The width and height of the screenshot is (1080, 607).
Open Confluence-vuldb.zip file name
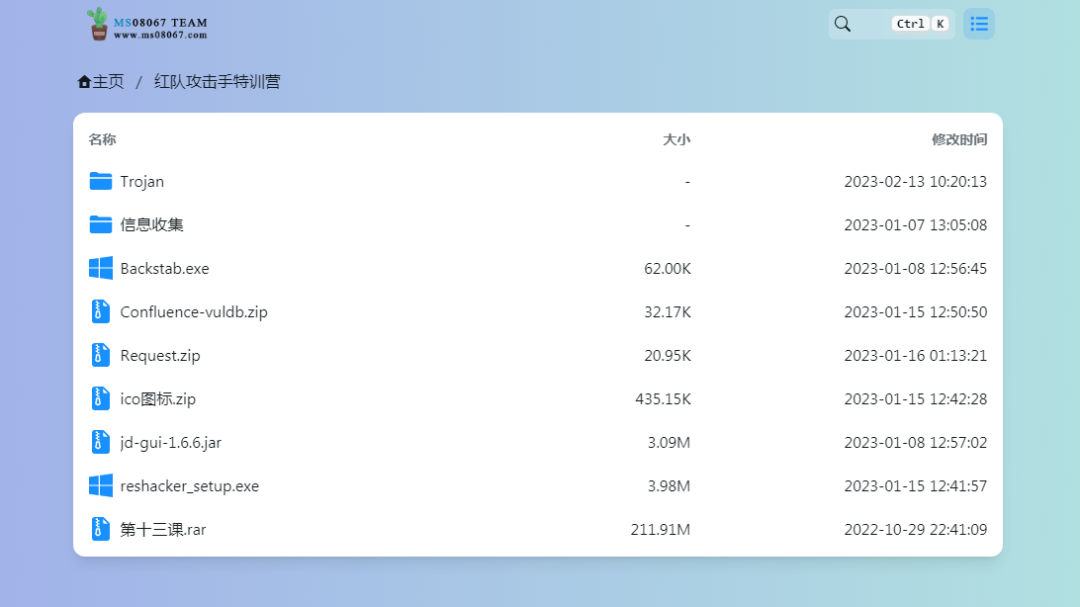click(x=194, y=312)
